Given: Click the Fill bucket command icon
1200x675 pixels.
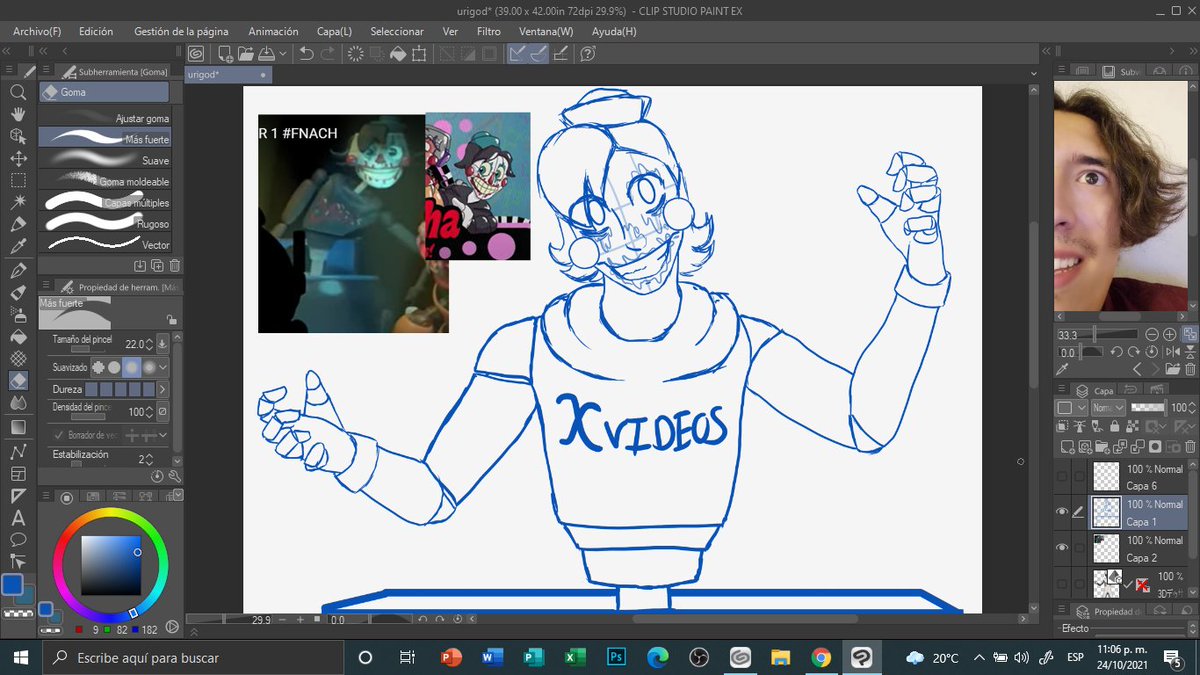Looking at the screenshot, I should click(397, 53).
